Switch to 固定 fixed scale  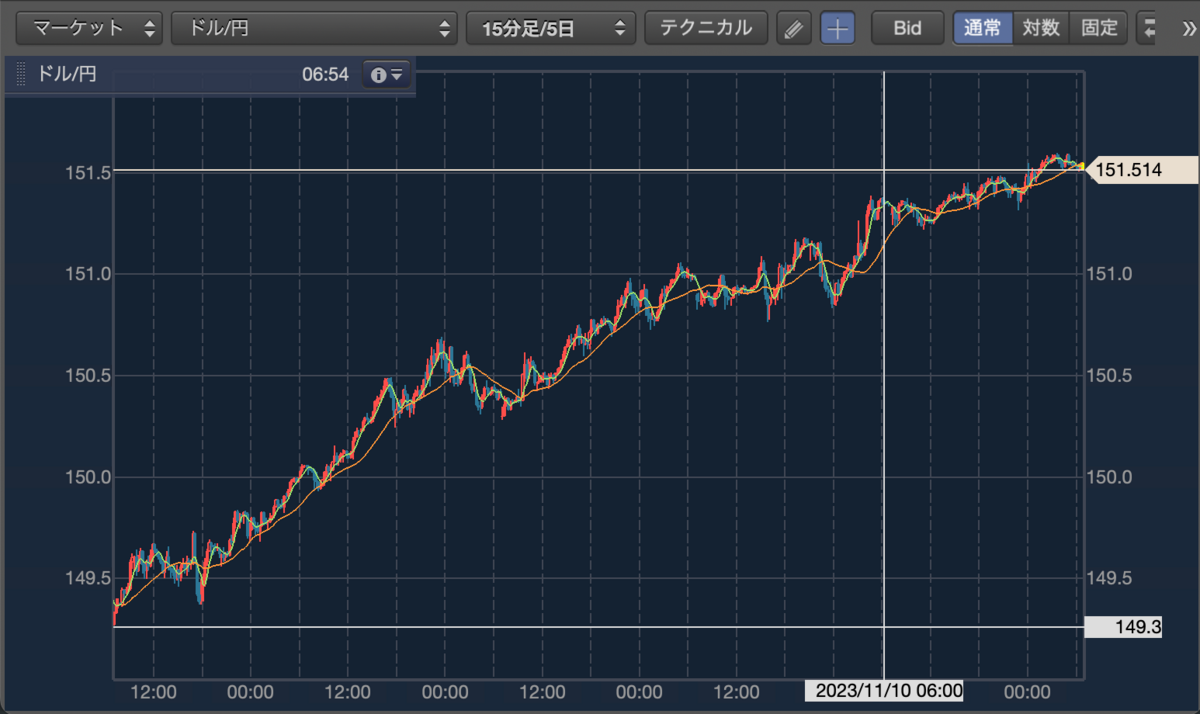tap(1099, 28)
